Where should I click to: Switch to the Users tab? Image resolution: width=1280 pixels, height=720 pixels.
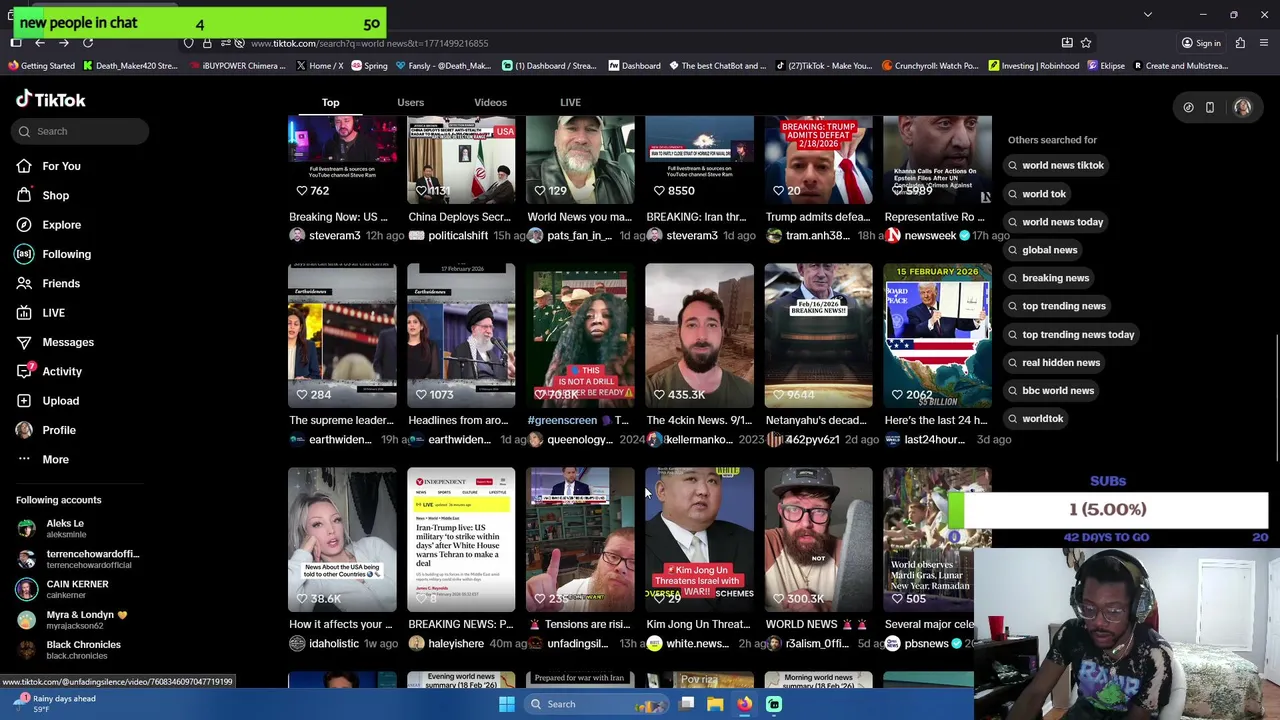pyautogui.click(x=410, y=102)
